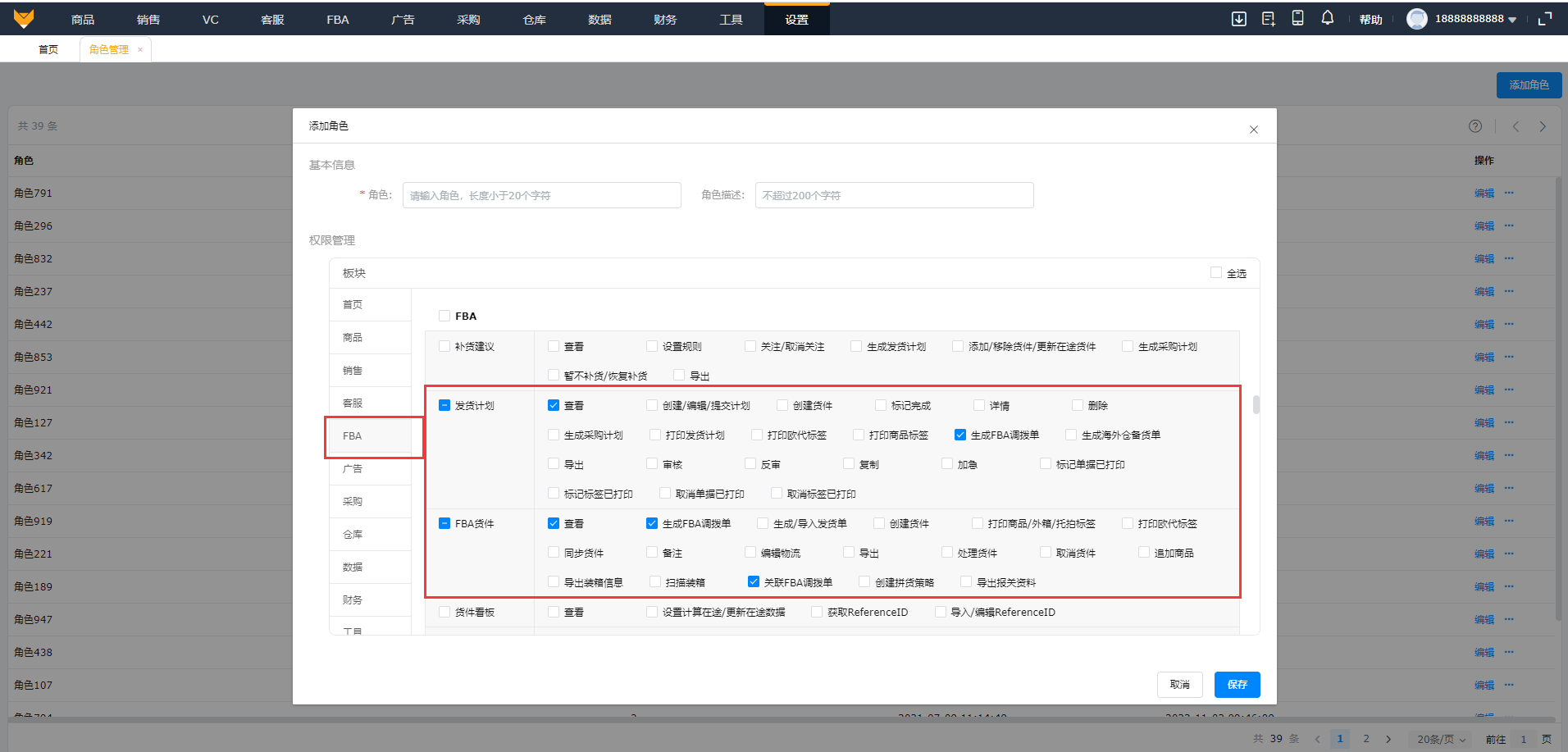The height and width of the screenshot is (752, 1568).
Task: Click the 保存 button
Action: point(1237,685)
